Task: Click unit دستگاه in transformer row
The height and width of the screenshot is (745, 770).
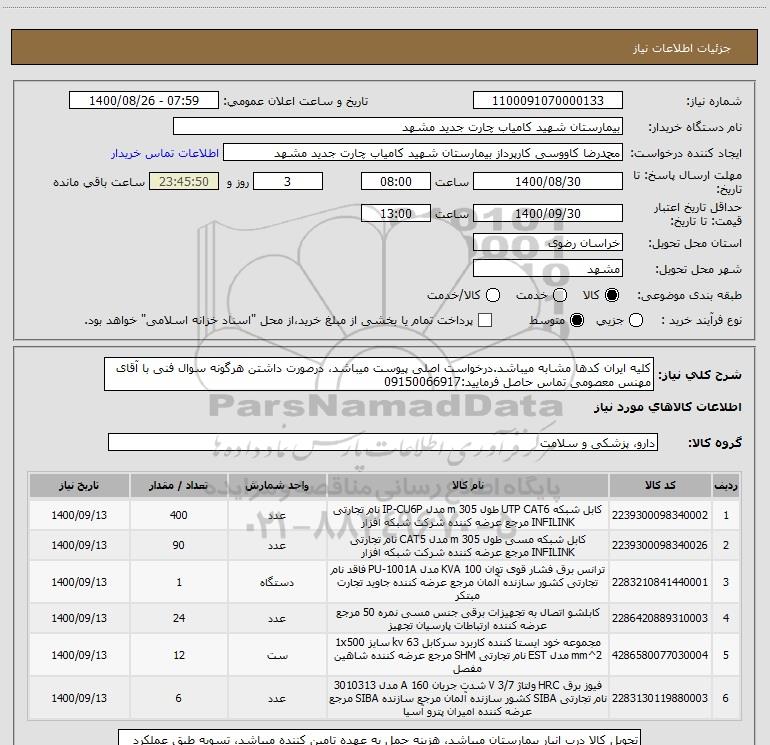Action: [277, 582]
